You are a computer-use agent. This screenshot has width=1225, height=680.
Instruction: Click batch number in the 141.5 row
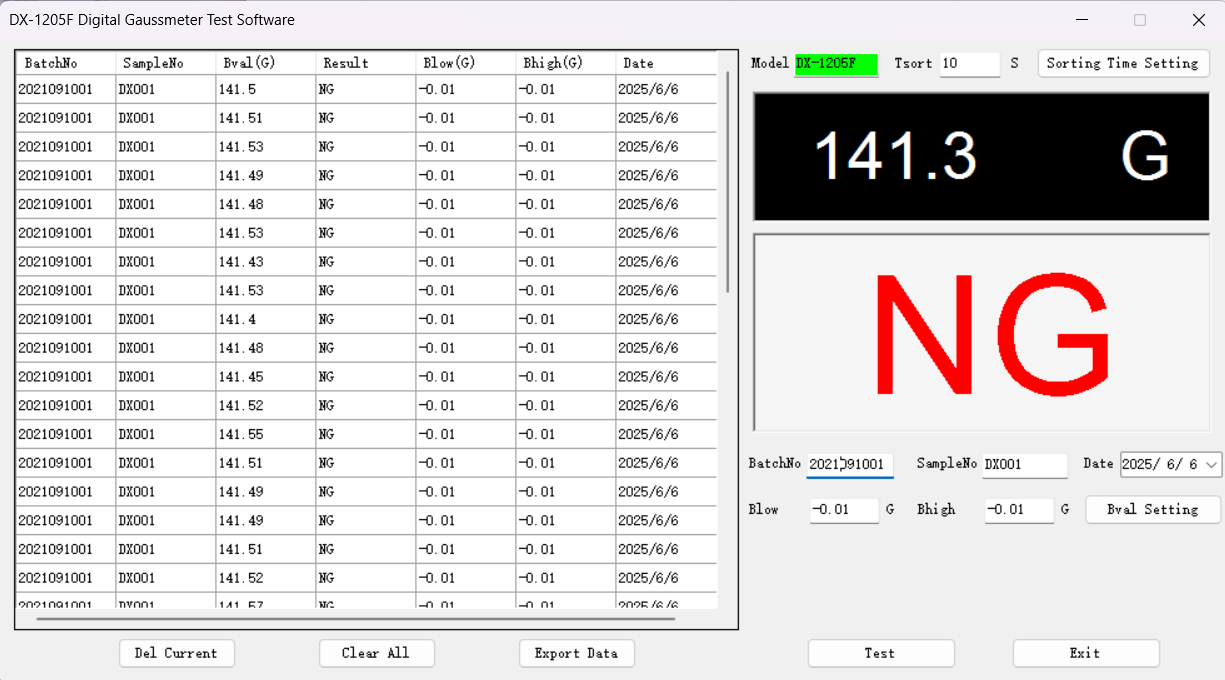coord(66,89)
